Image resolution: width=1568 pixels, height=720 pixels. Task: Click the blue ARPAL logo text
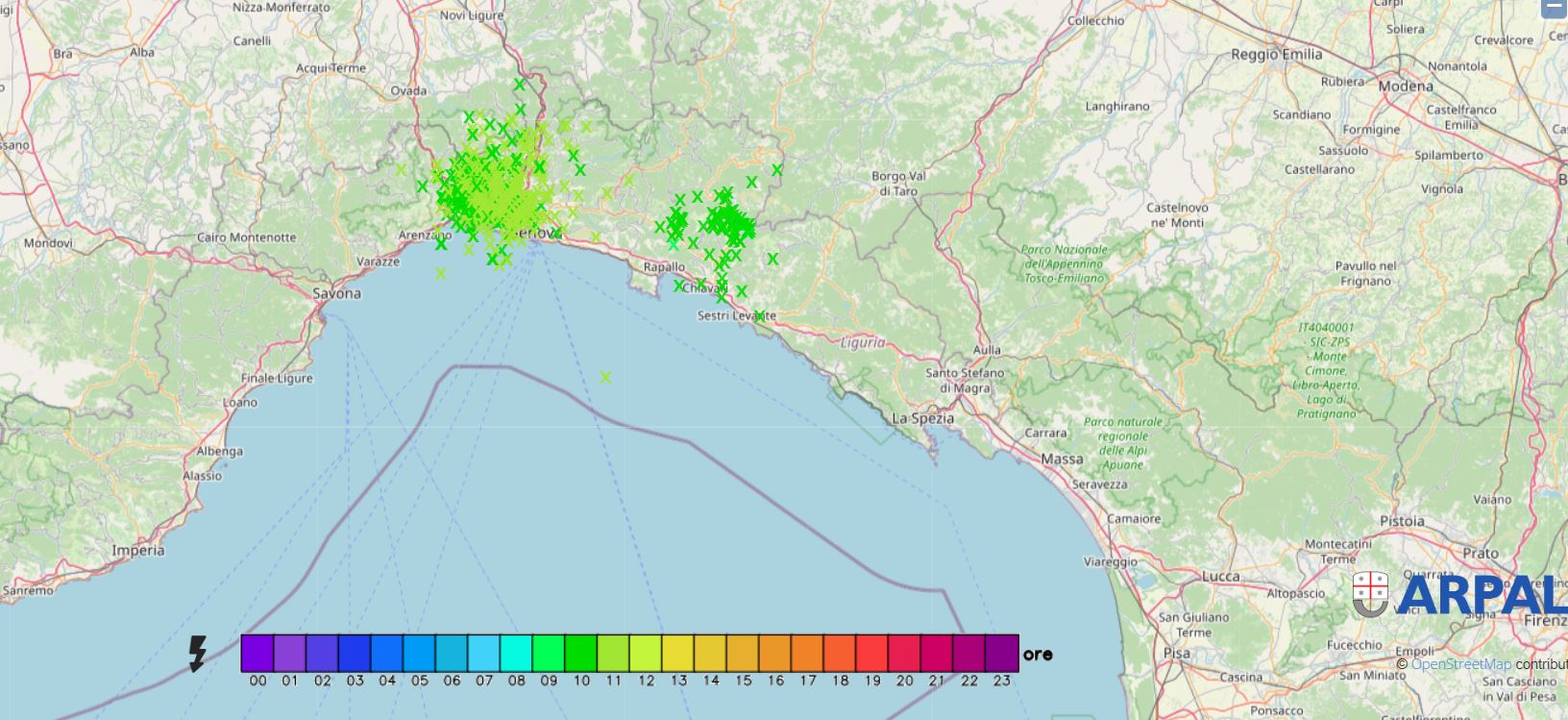(x=1482, y=595)
